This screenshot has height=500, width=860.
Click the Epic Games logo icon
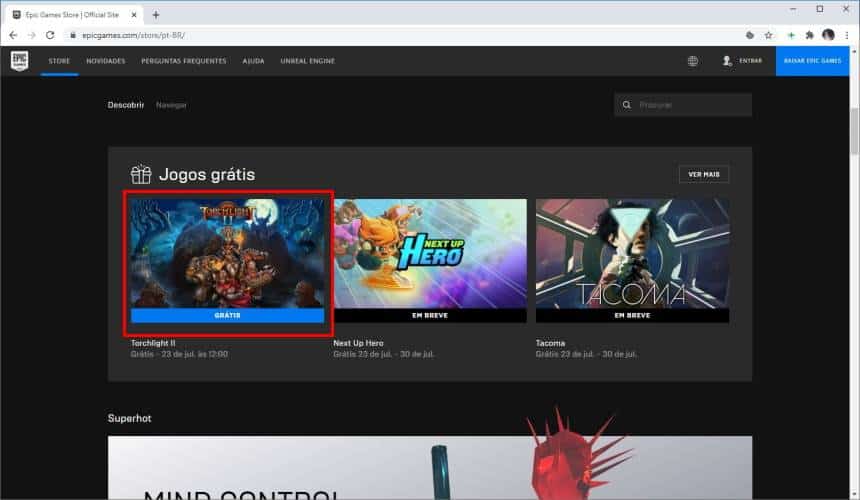[x=20, y=61]
